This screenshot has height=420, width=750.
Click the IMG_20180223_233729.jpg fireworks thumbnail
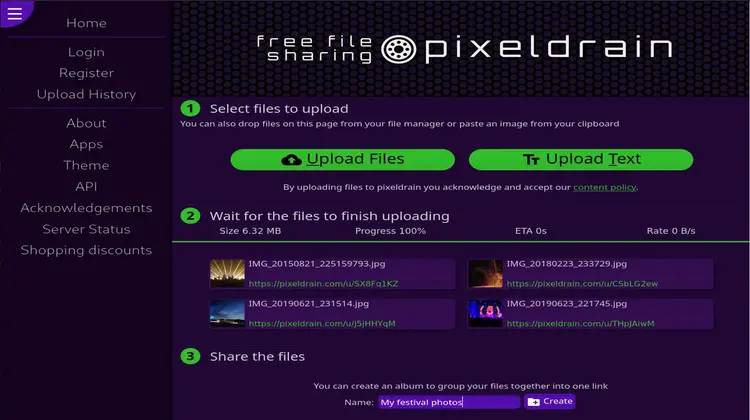[x=485, y=274]
